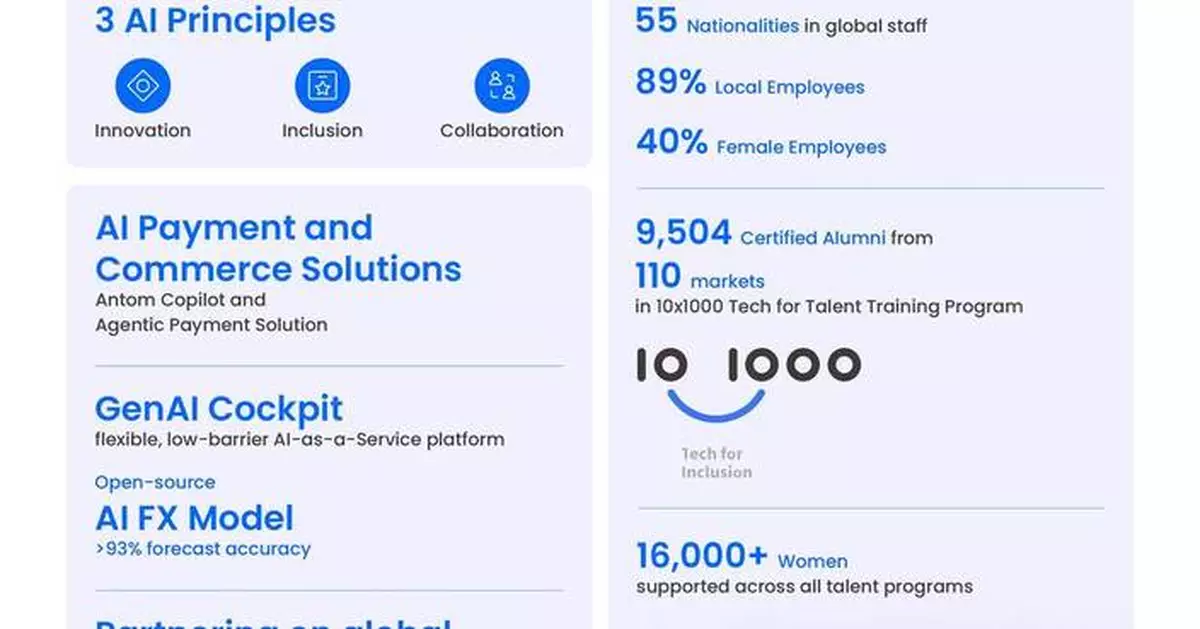Viewport: 1200px width, 629px height.
Task: Click "AI Payment and Commerce Solutions" heading
Action: pos(278,248)
